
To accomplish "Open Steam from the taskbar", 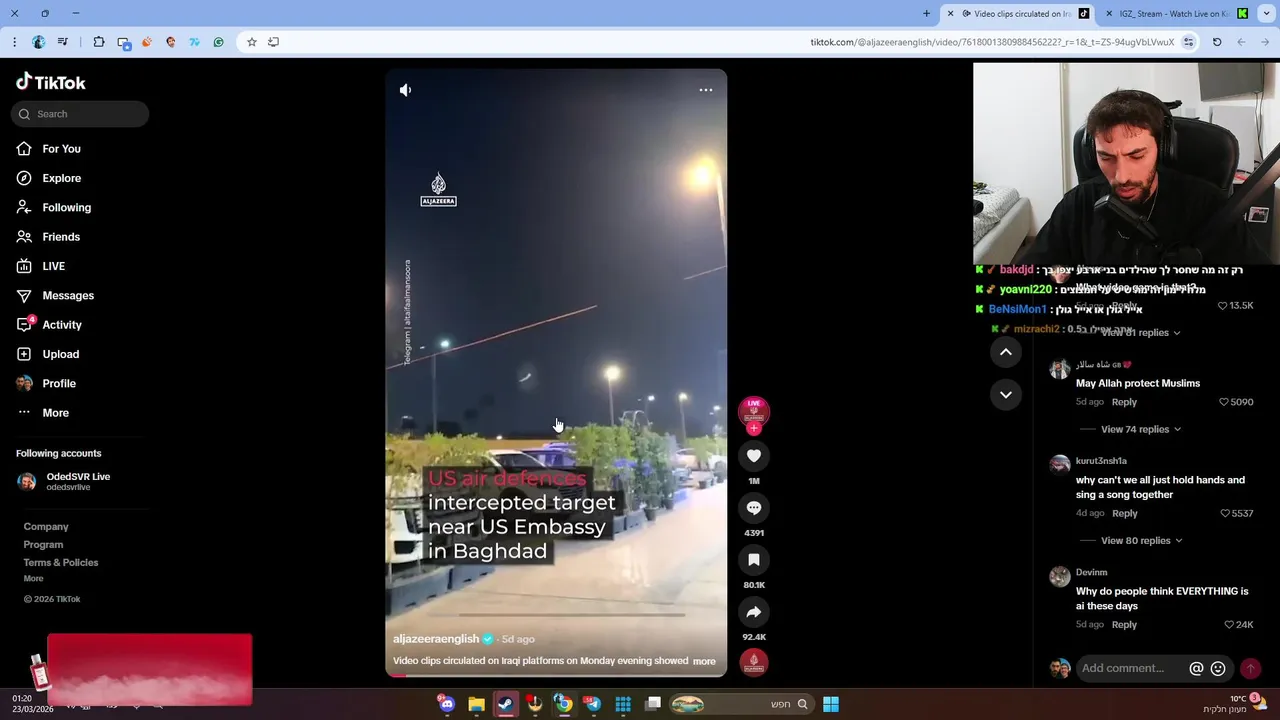I will click(505, 704).
